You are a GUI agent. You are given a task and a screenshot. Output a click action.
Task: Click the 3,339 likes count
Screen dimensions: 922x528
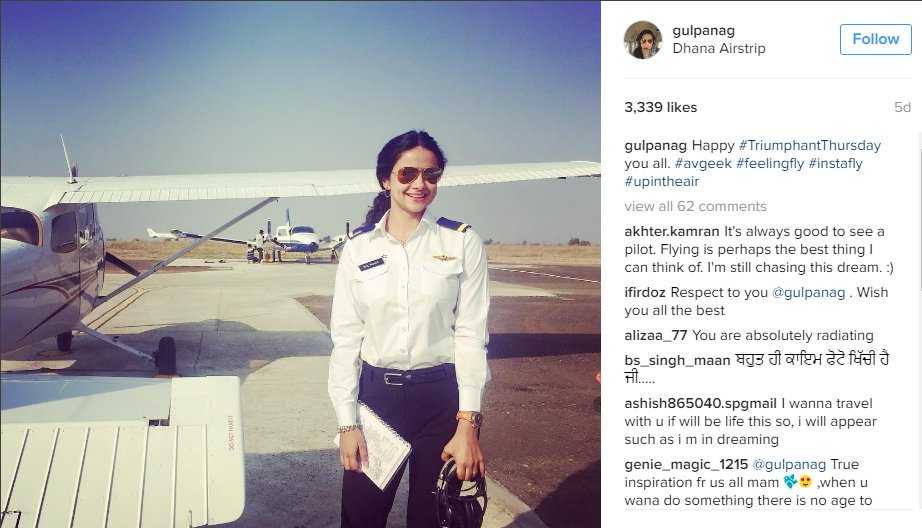(660, 107)
